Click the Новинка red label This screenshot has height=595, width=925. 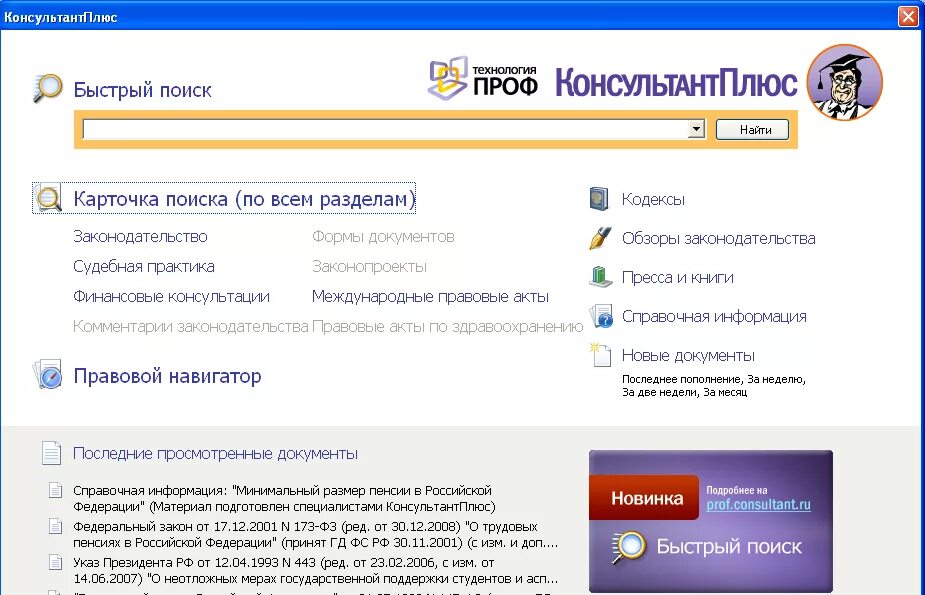644,498
